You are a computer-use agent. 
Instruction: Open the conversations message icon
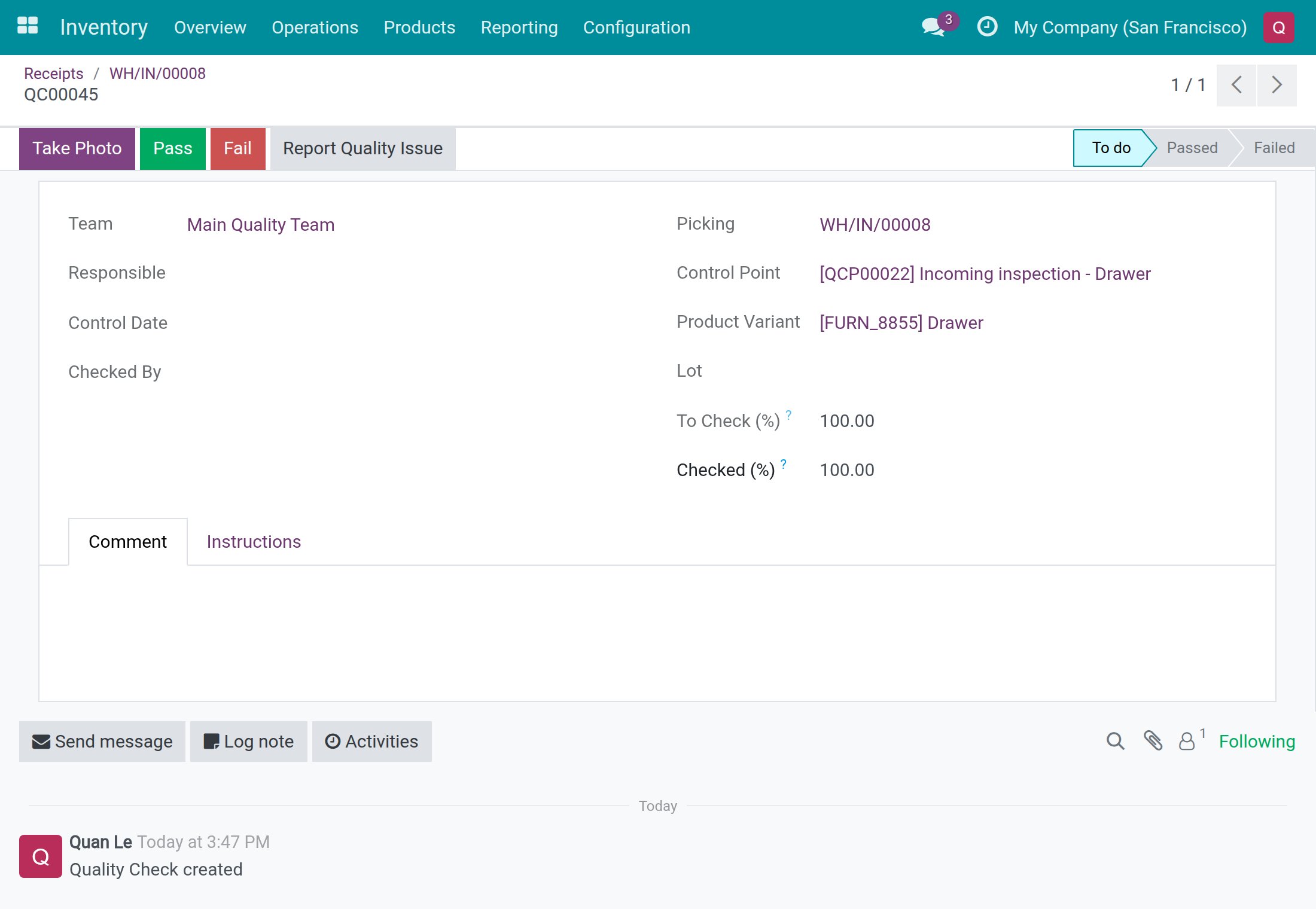(933, 27)
